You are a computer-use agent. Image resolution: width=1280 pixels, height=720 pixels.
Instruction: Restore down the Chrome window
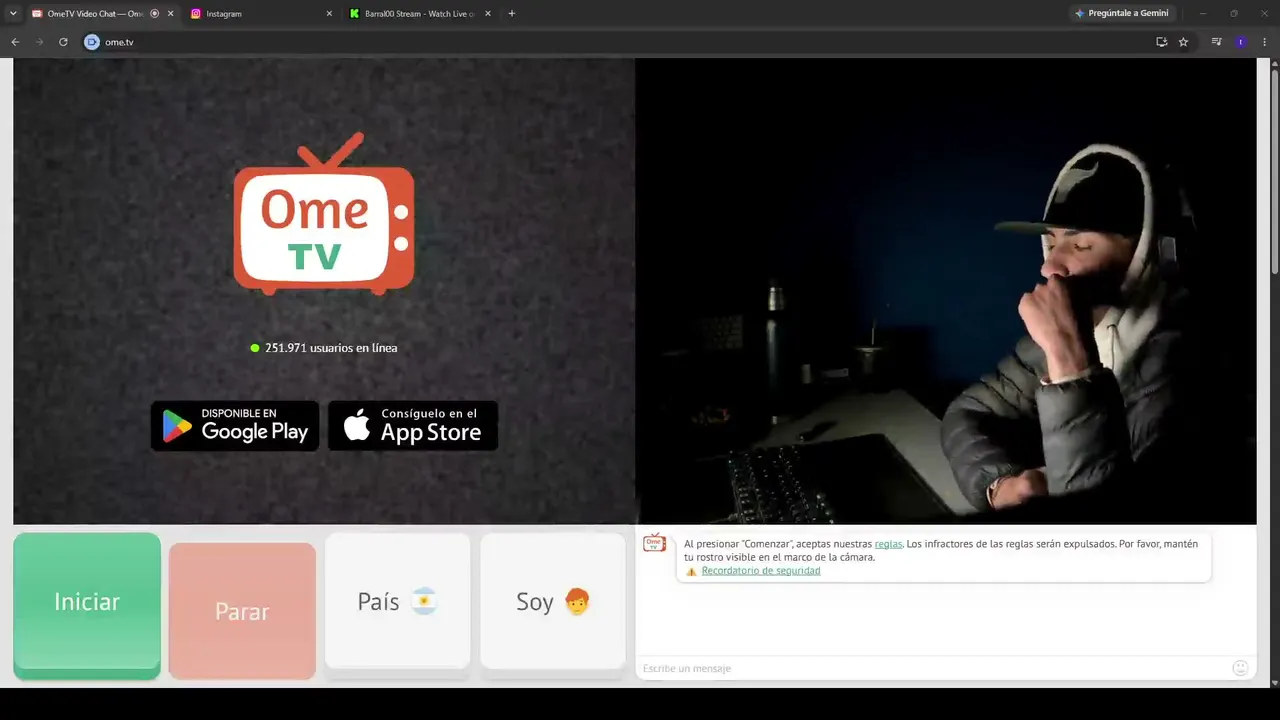pos(1233,14)
